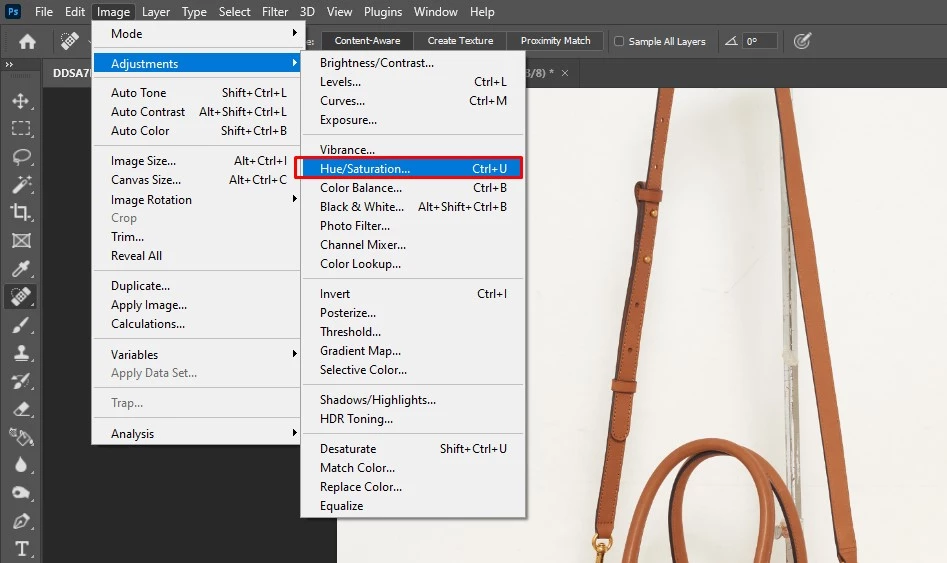This screenshot has height=563, width=947.
Task: Select the Dodge tool
Action: [21, 493]
